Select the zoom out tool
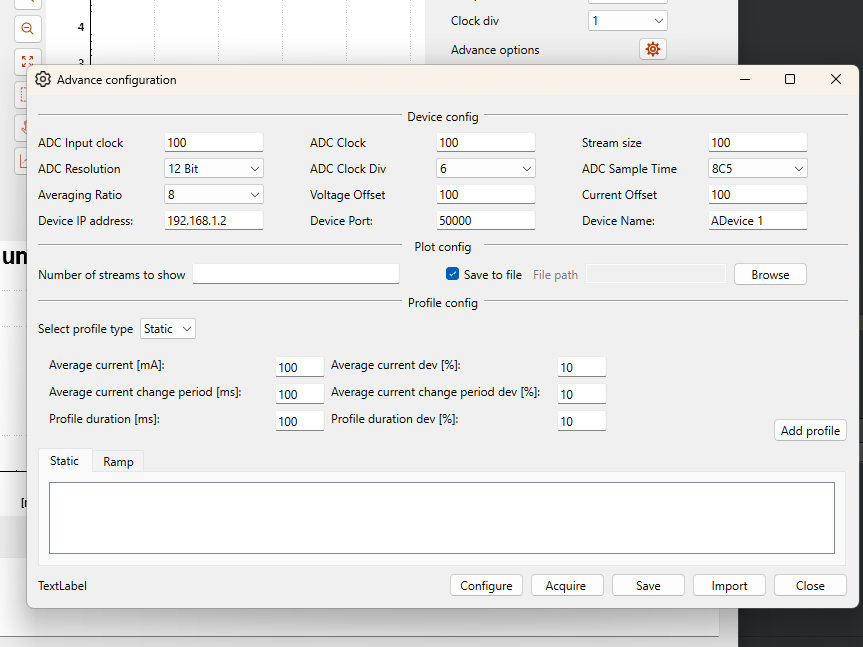Image resolution: width=863 pixels, height=647 pixels. (x=27, y=29)
